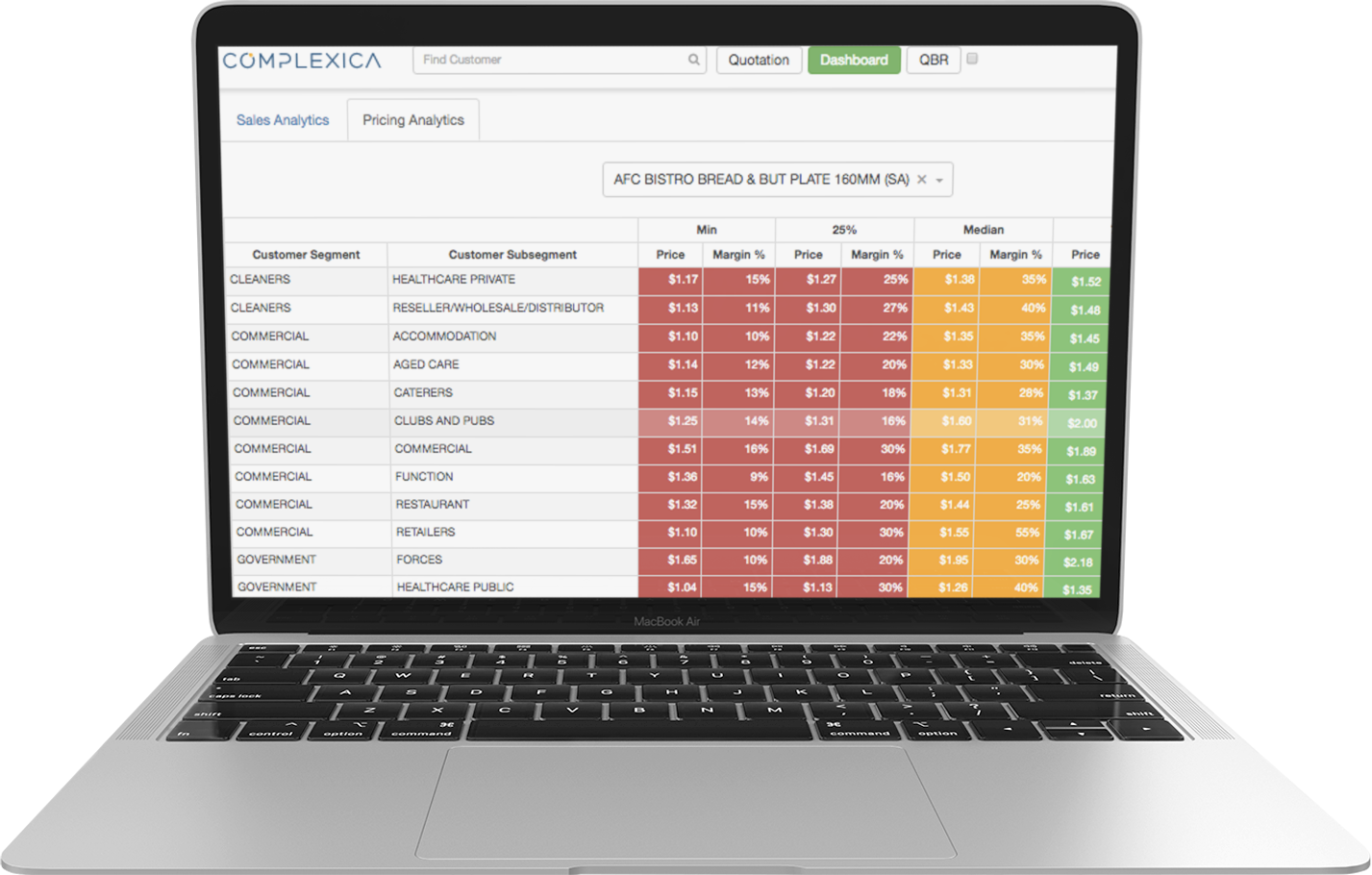This screenshot has width=1372, height=875.
Task: Switch to the Pricing Analytics tab
Action: [x=412, y=119]
